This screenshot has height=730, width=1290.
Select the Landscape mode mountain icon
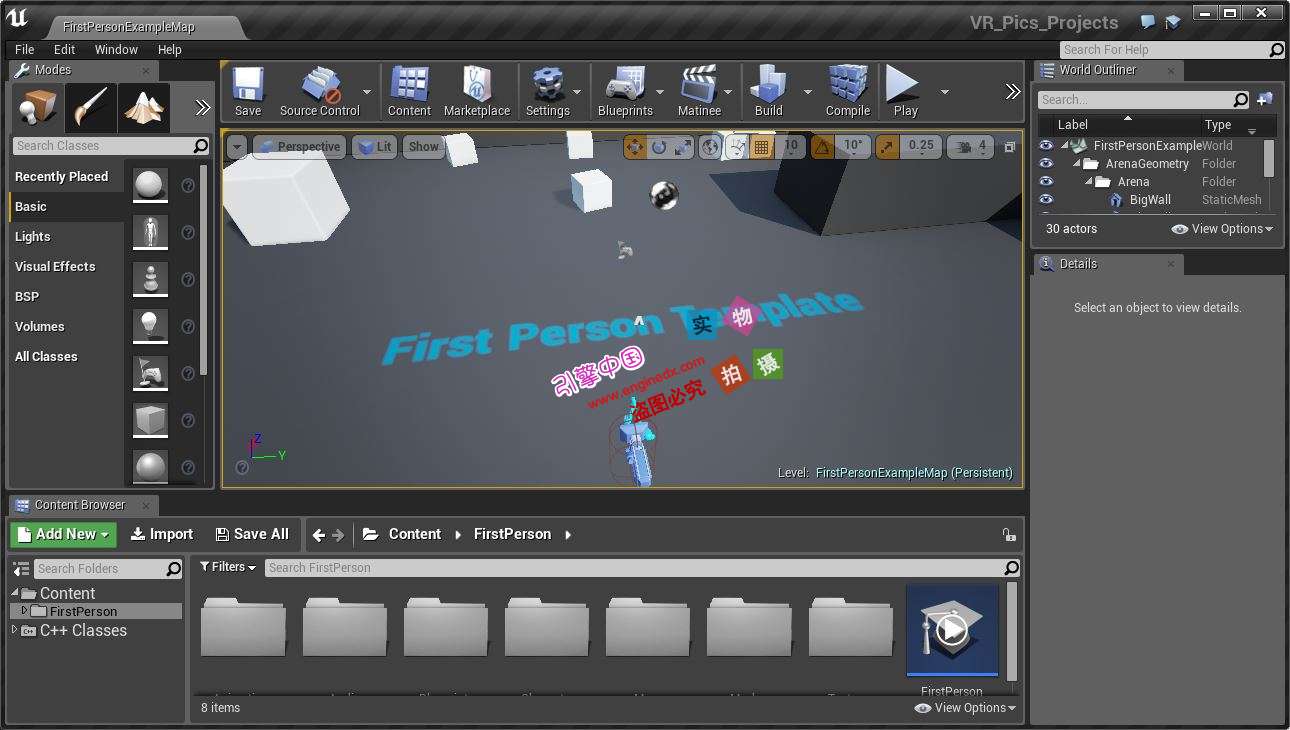point(144,108)
